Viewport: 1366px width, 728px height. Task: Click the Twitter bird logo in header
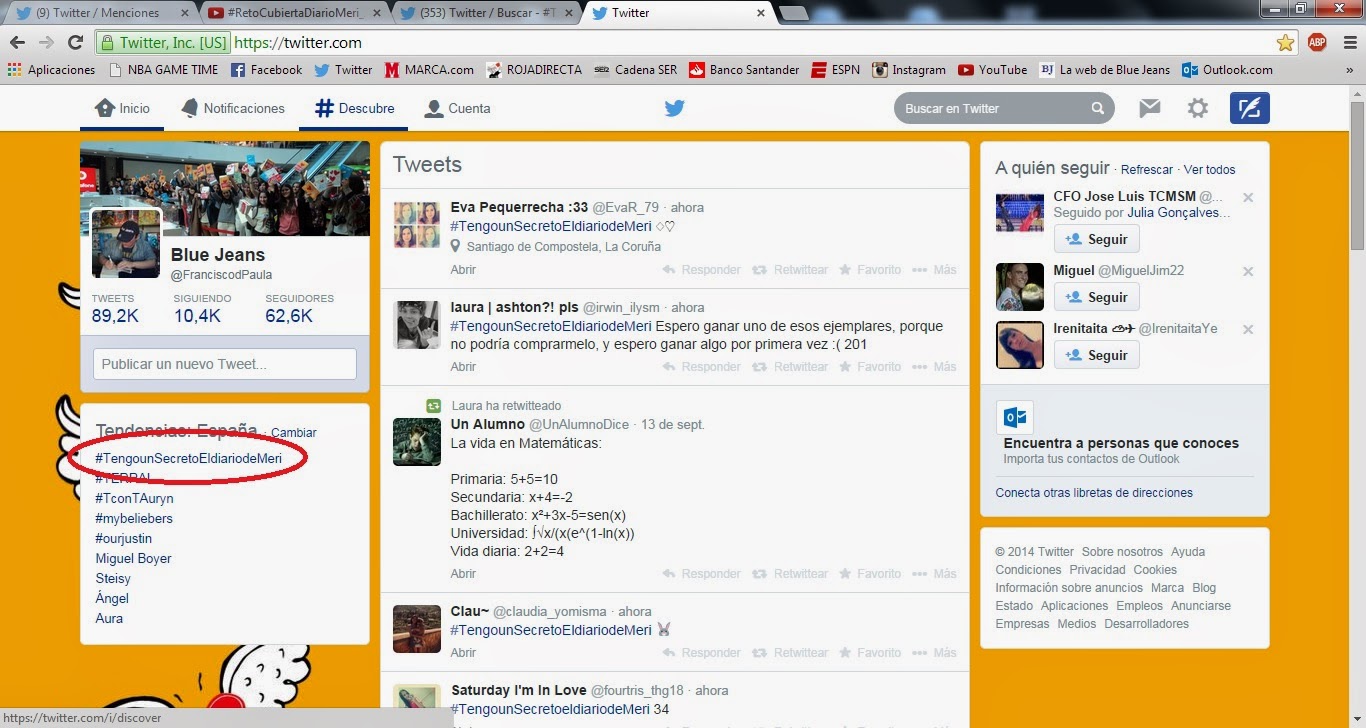coord(675,108)
